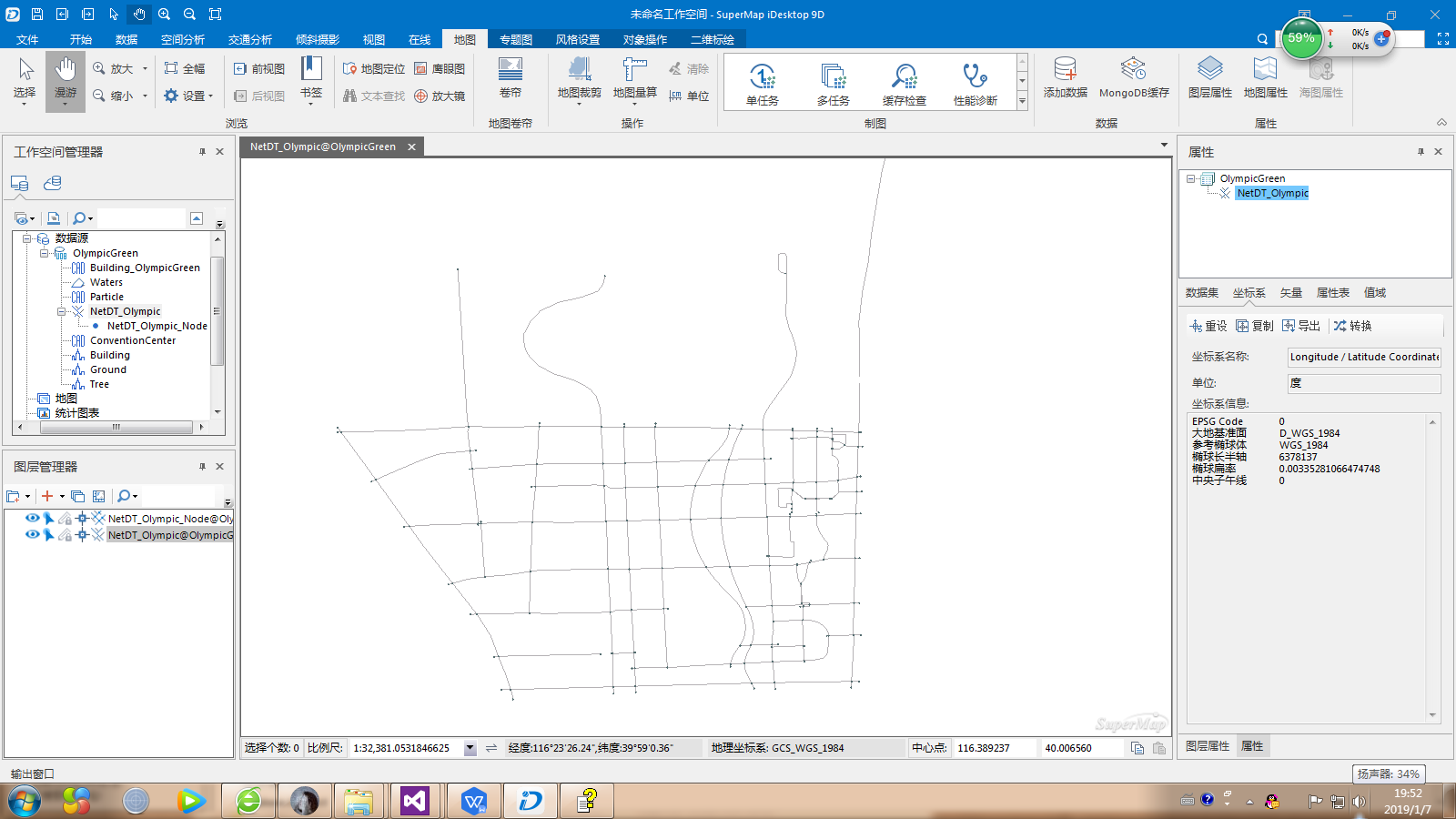Pin the 工作空间管理器 panel
The image size is (1456, 819).
[202, 152]
